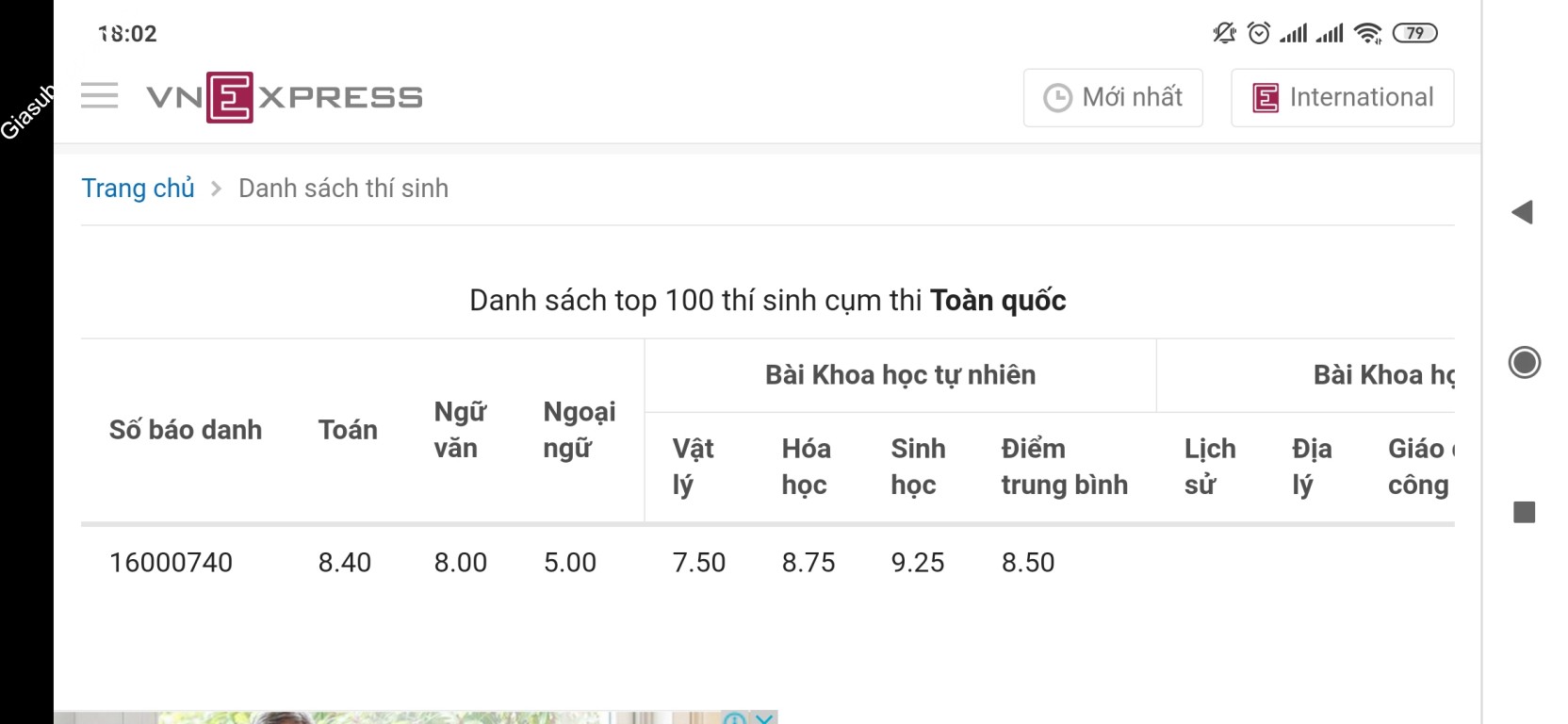This screenshot has width=1568, height=724.
Task: Open the hamburger menu
Action: [x=99, y=96]
